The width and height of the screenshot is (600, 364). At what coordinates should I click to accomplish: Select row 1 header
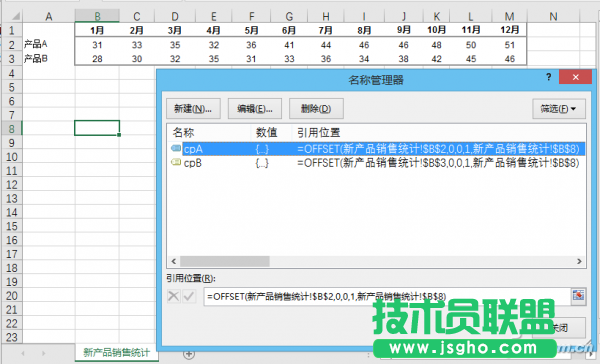pyautogui.click(x=12, y=30)
